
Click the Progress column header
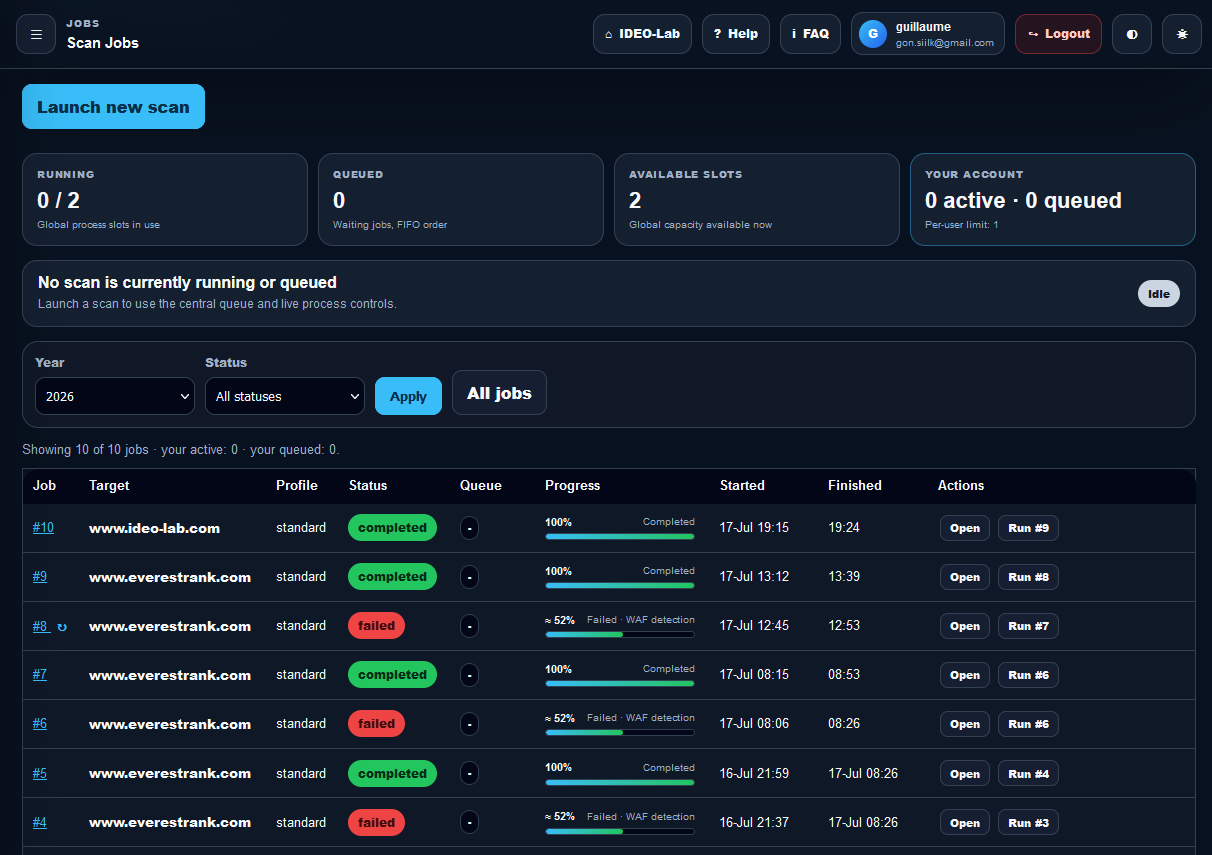click(572, 485)
